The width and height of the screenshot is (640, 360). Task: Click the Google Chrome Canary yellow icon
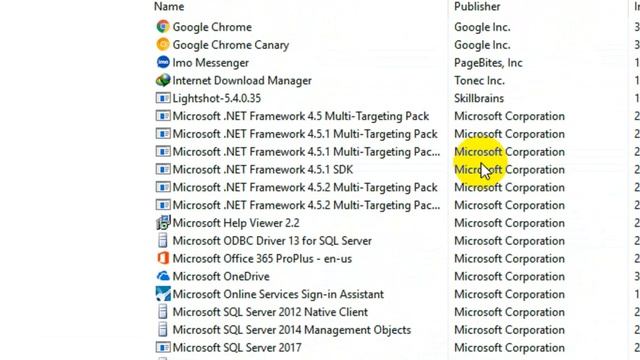[x=163, y=44]
